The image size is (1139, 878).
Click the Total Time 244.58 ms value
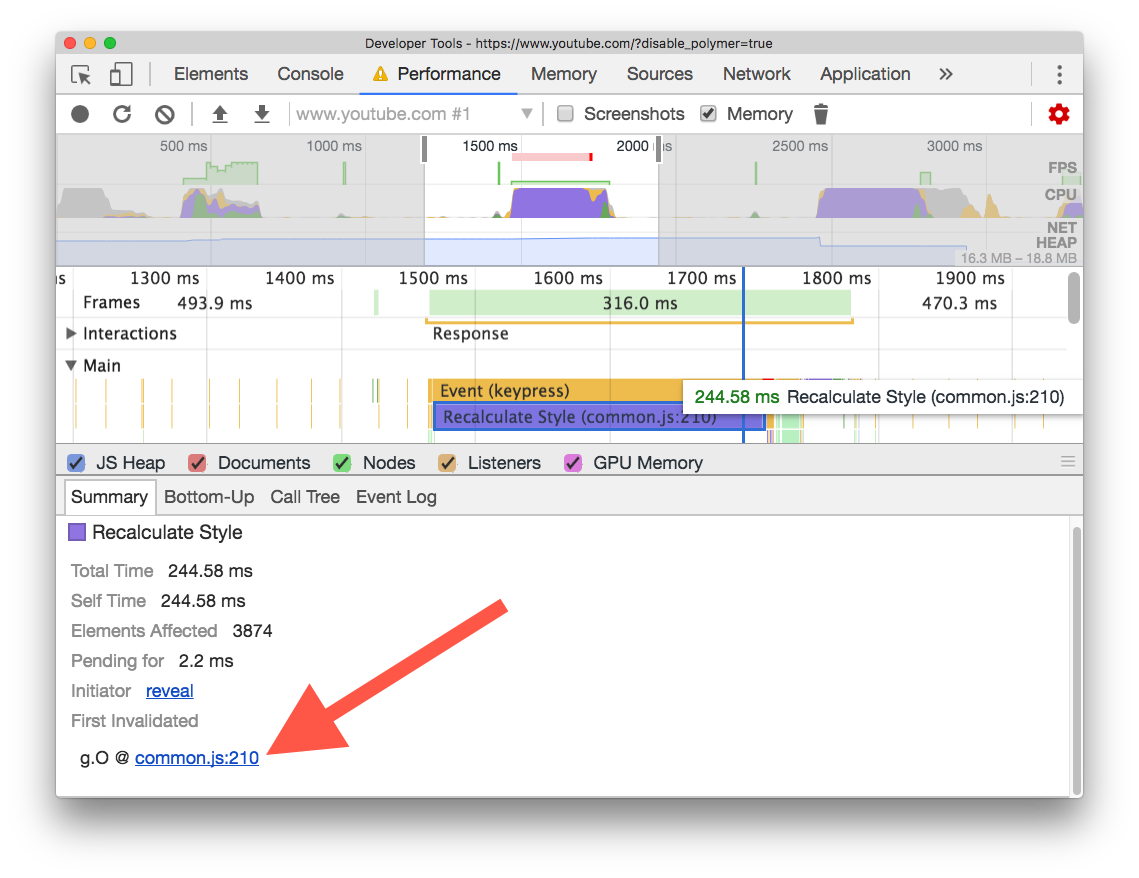coord(210,571)
